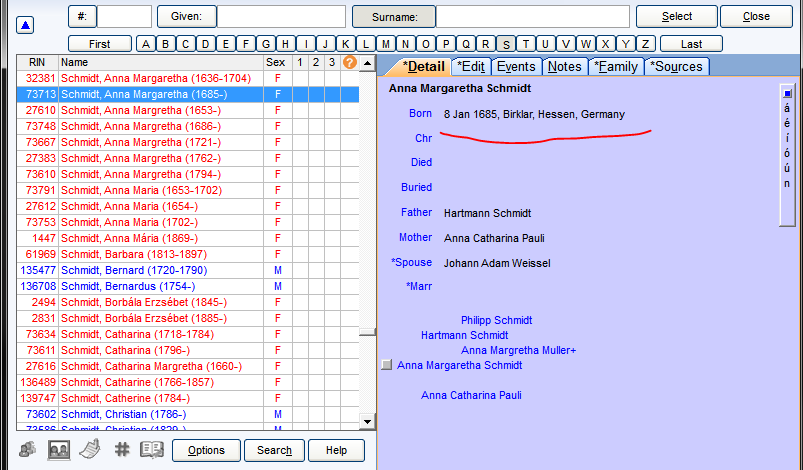Open the Events tab
The width and height of the screenshot is (803, 470).
tap(516, 67)
